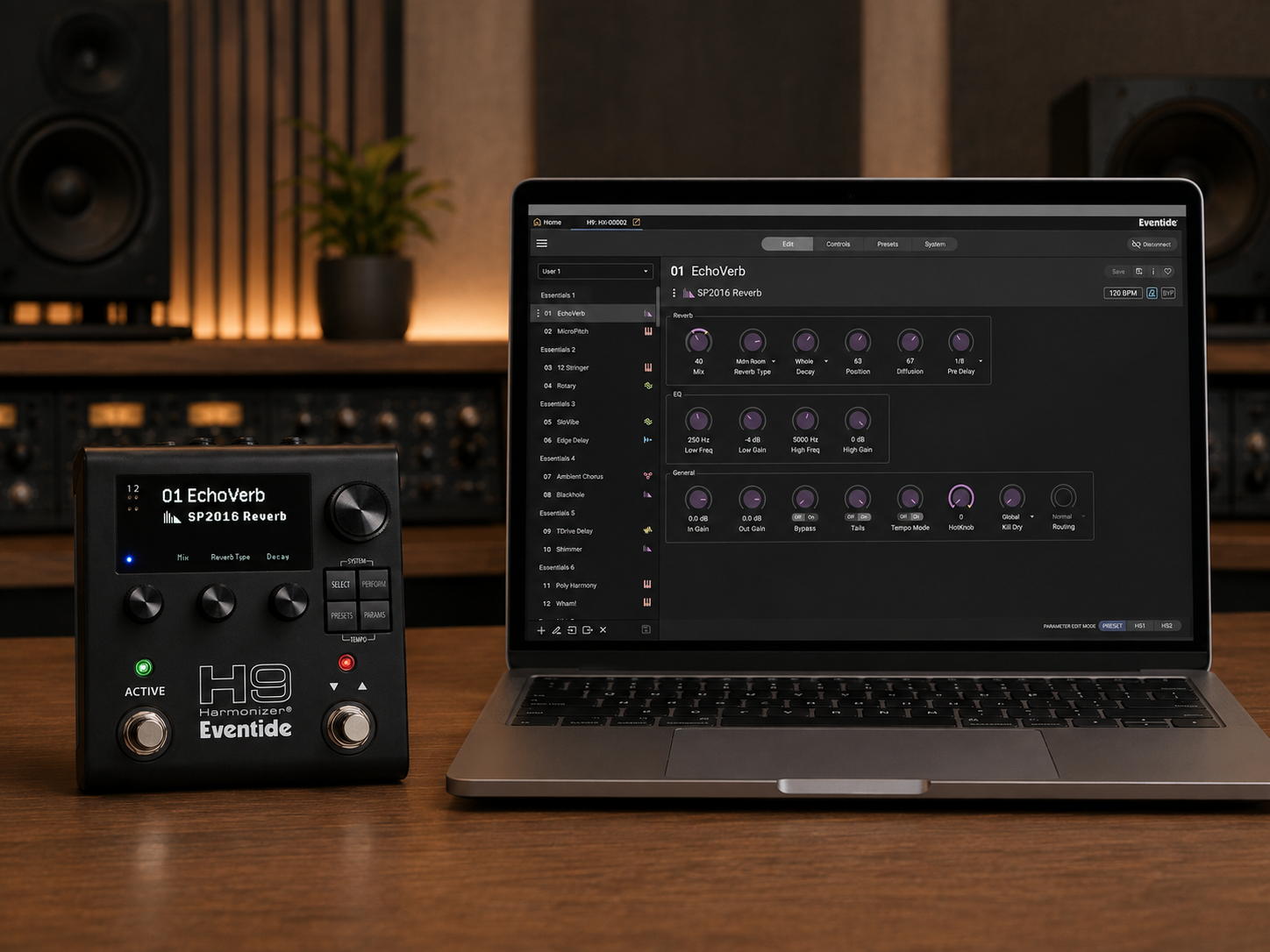Click the Home icon in the top bar
This screenshot has height=952, width=1270.
pyautogui.click(x=538, y=223)
